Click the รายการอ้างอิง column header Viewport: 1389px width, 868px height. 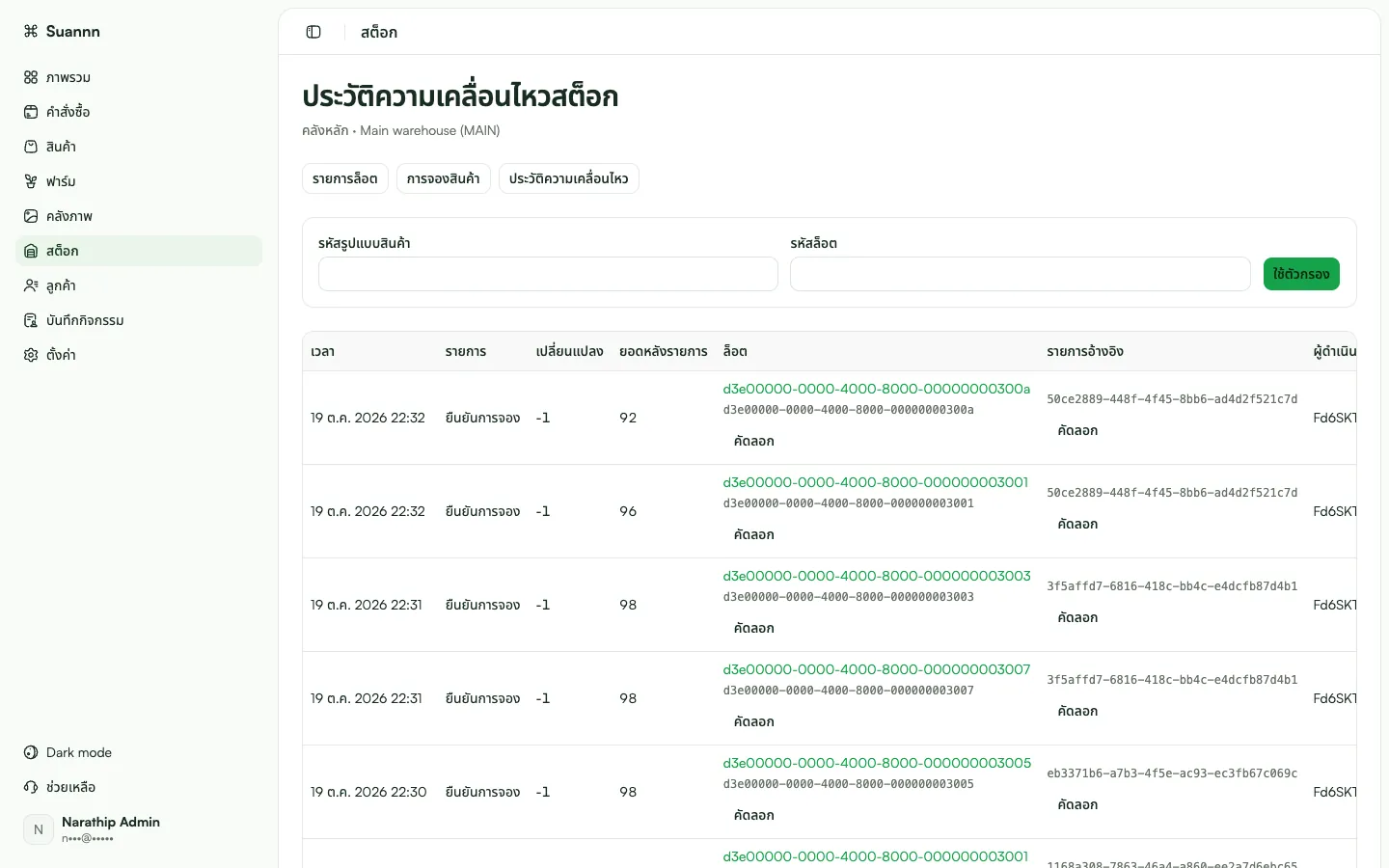[x=1085, y=351]
